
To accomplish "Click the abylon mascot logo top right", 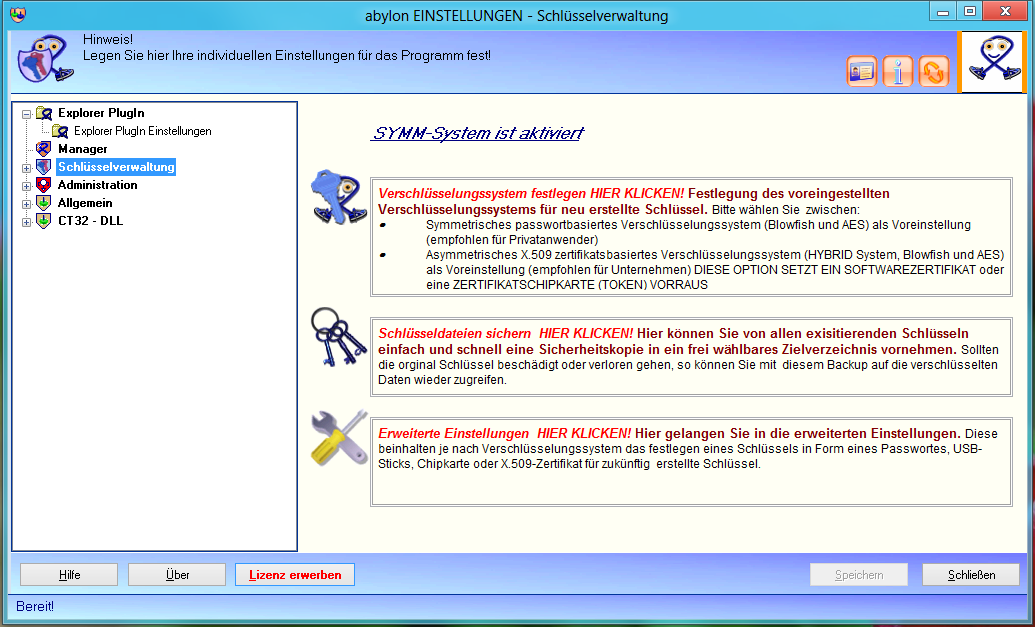I will click(992, 62).
